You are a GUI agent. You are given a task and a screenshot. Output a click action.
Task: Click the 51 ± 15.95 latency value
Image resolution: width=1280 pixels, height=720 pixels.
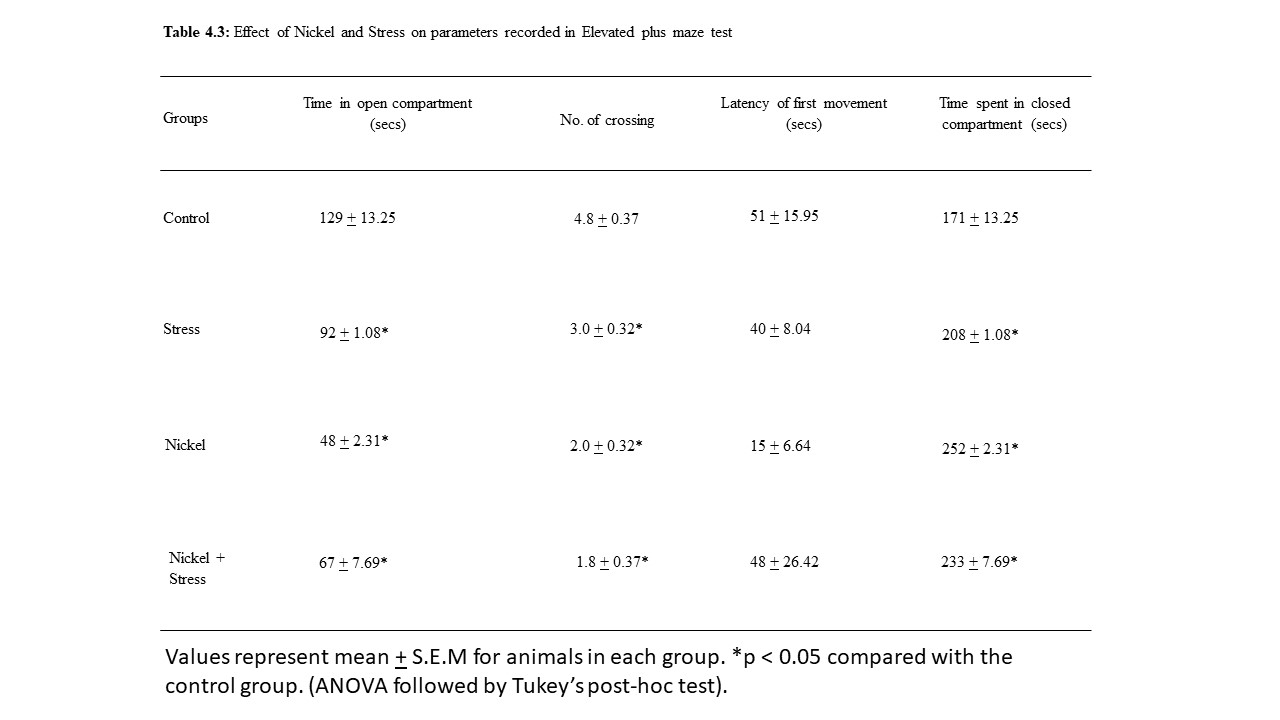[x=784, y=216]
